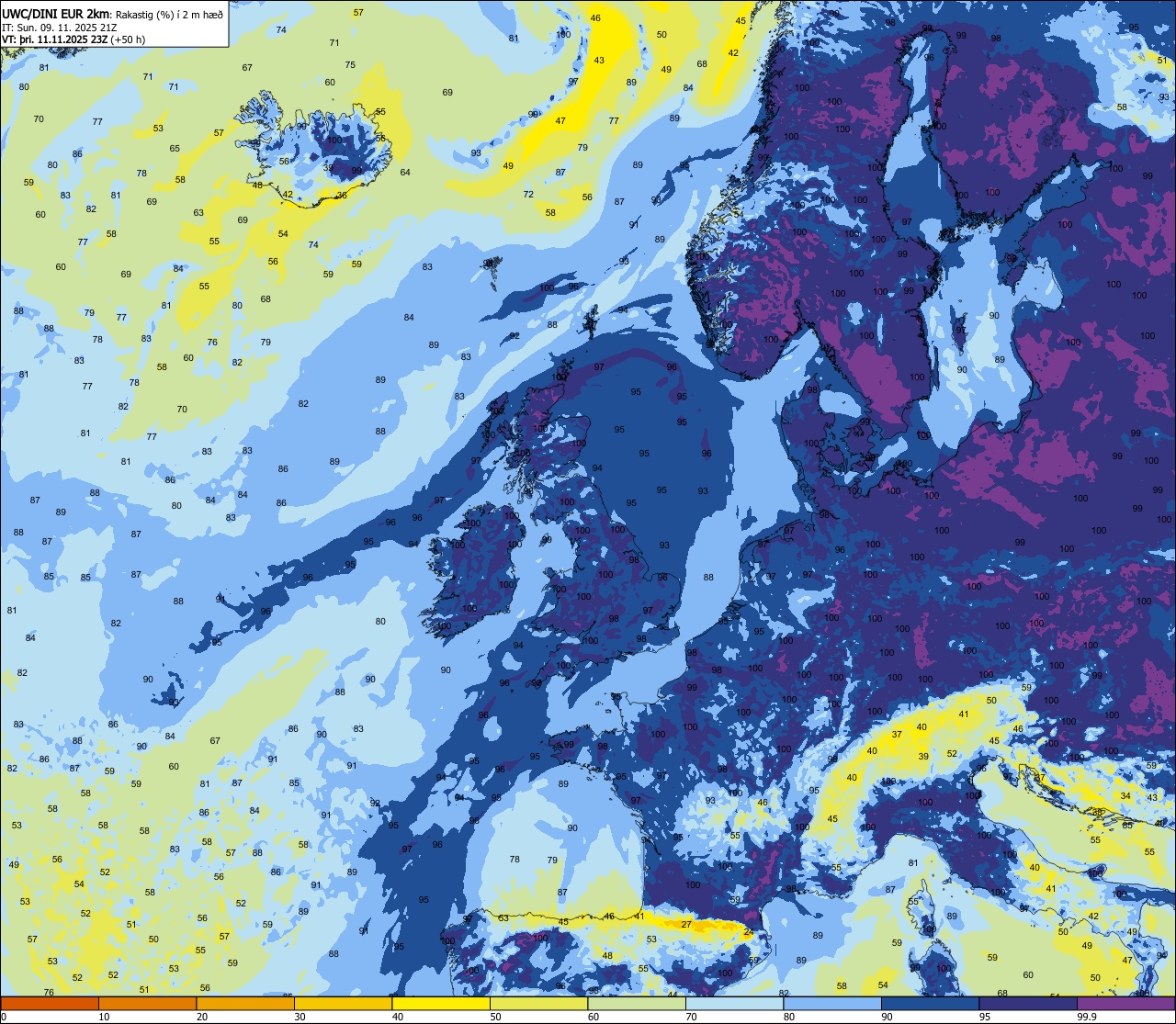Click the legend tick label "20"
Viewport: 1176px width, 1024px height.
pos(202,1017)
